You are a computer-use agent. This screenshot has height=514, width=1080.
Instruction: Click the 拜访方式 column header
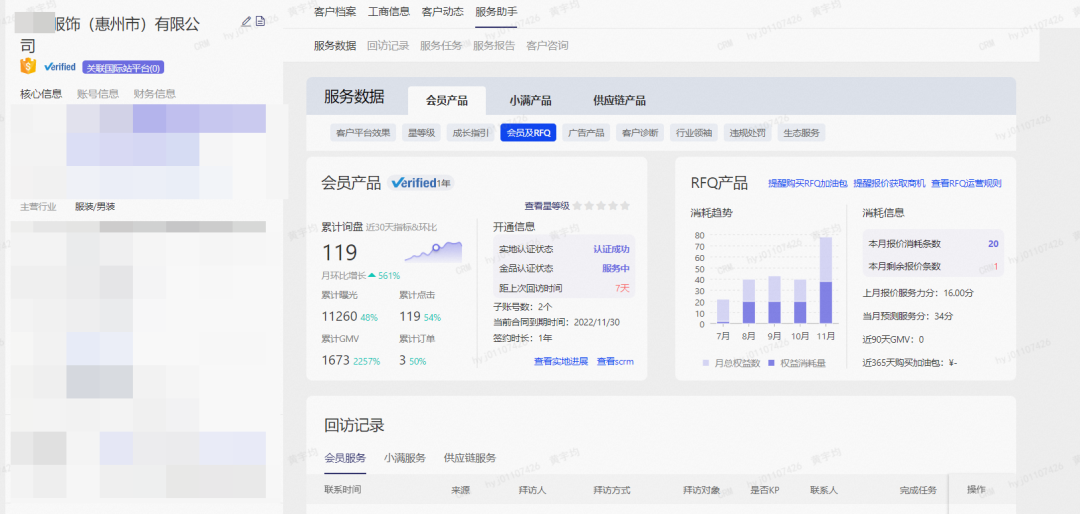click(612, 491)
